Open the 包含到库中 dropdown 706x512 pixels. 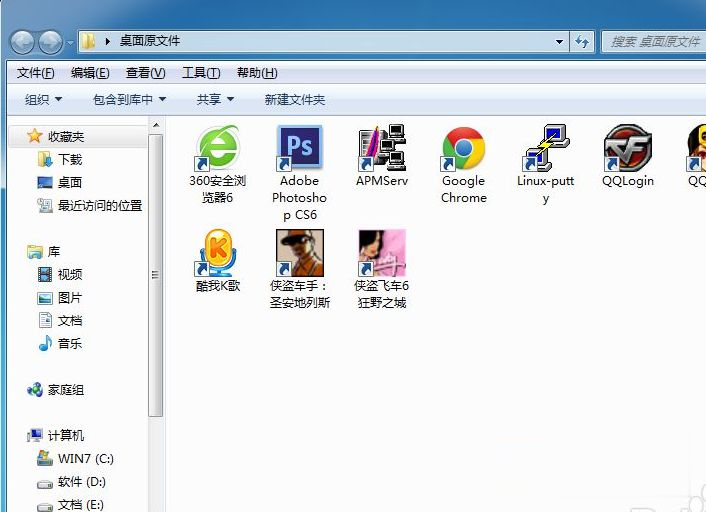click(129, 99)
